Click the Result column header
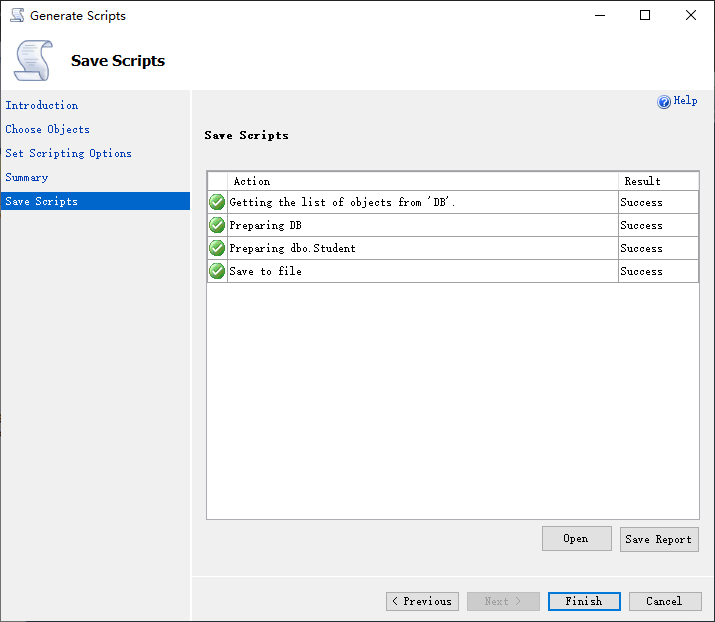 click(x=642, y=181)
